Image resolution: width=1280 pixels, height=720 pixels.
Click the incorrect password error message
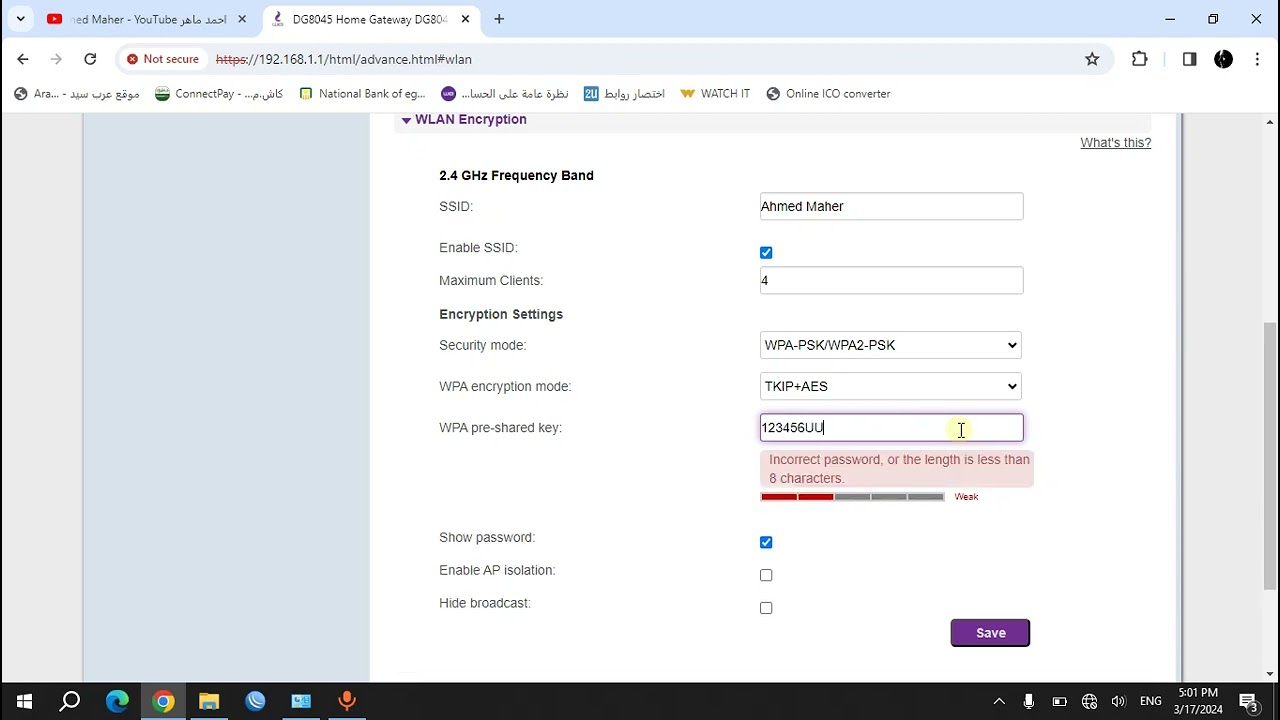pos(897,469)
